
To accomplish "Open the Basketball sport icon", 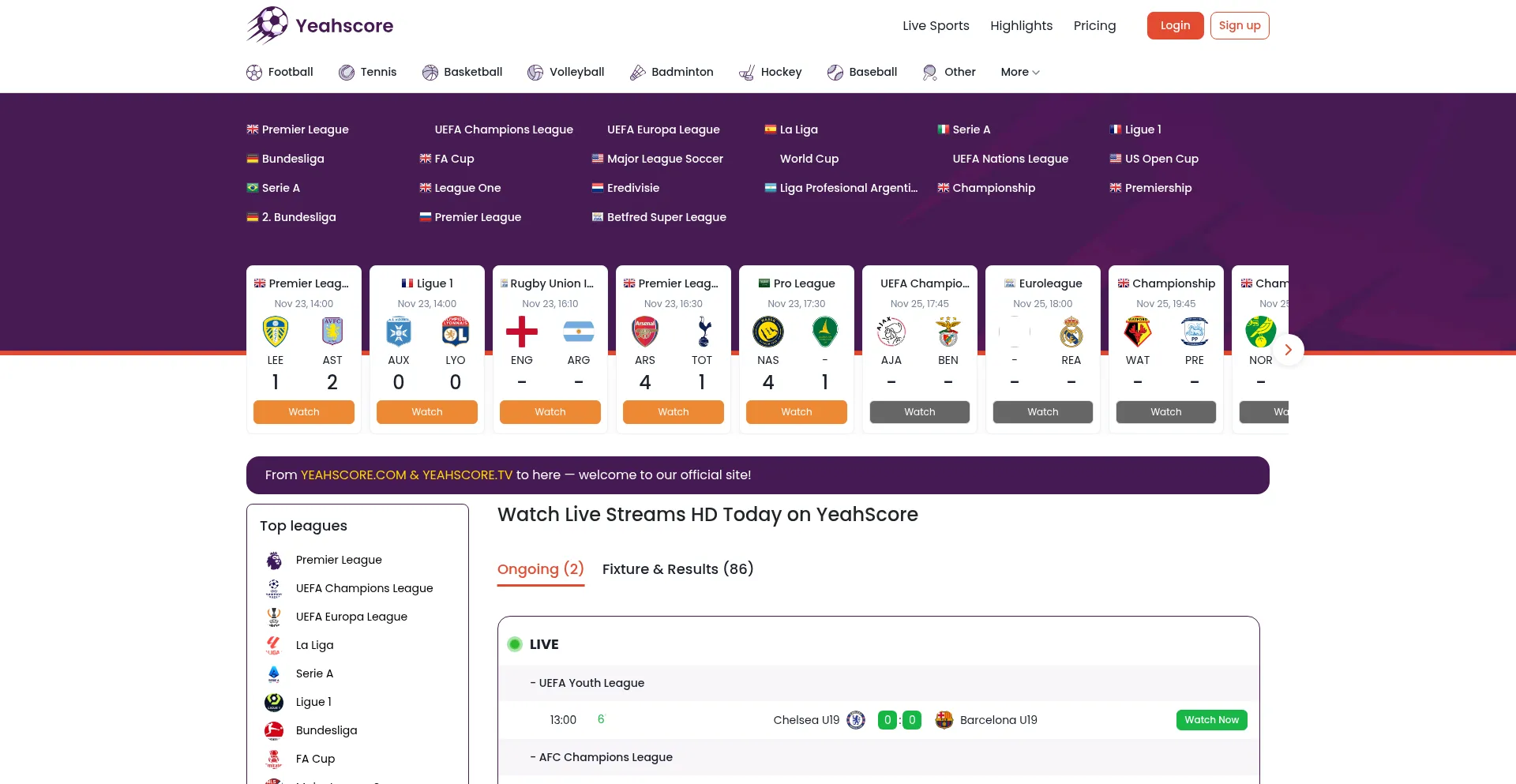I will point(430,73).
